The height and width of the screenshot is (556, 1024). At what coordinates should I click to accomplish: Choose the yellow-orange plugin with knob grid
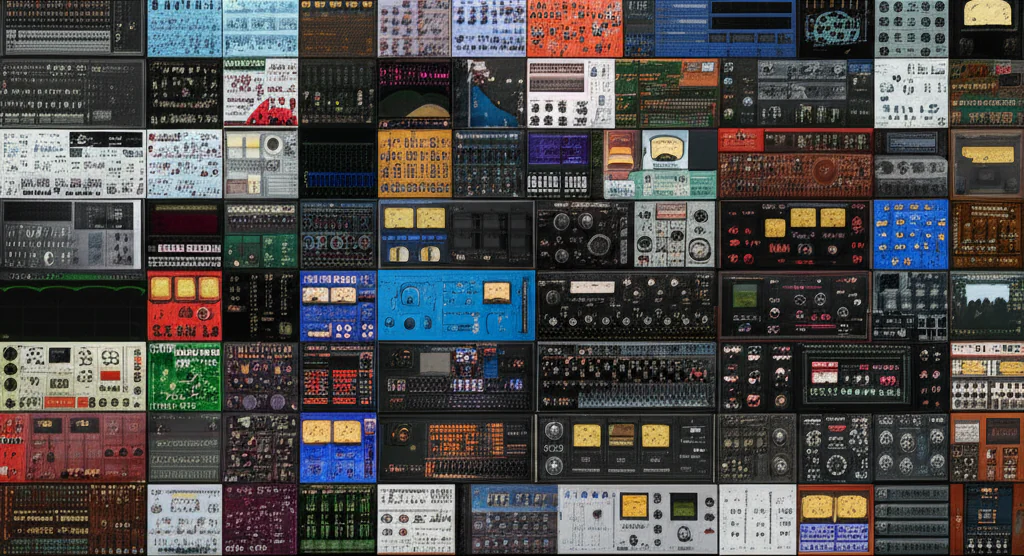pos(415,163)
